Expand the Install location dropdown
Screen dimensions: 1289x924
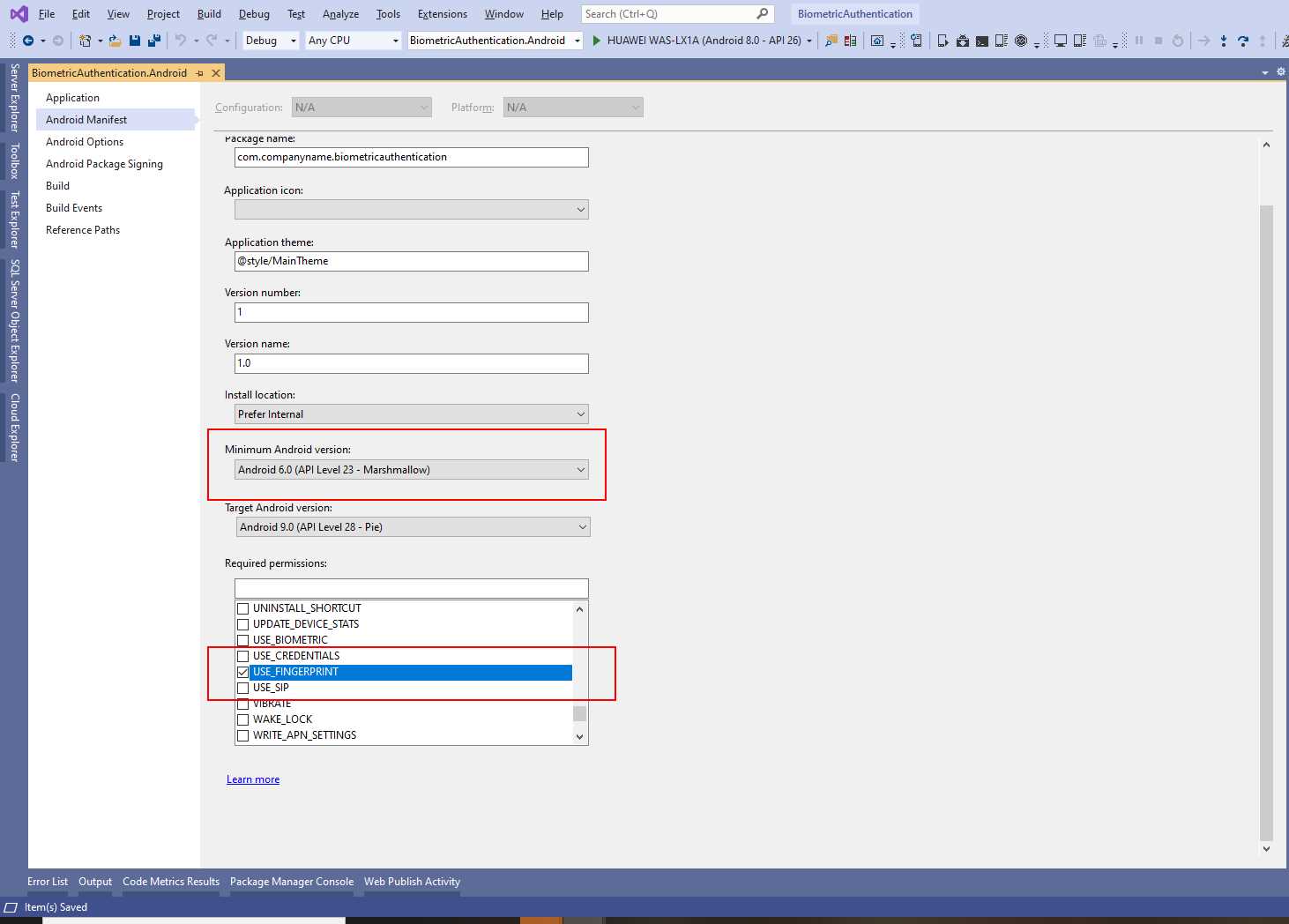click(580, 414)
